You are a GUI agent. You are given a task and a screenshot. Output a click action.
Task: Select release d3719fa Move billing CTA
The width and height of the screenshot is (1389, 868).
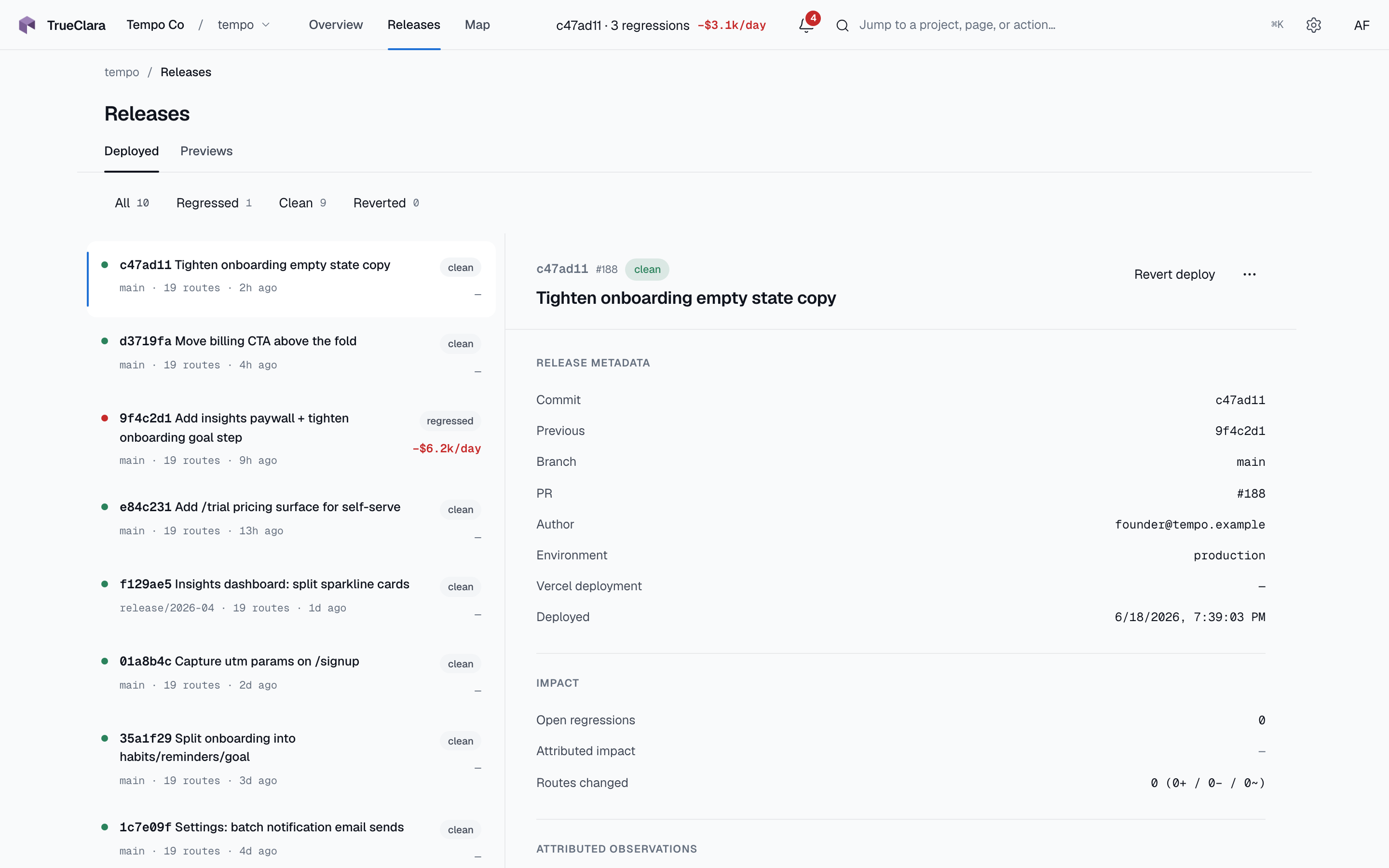coord(292,356)
